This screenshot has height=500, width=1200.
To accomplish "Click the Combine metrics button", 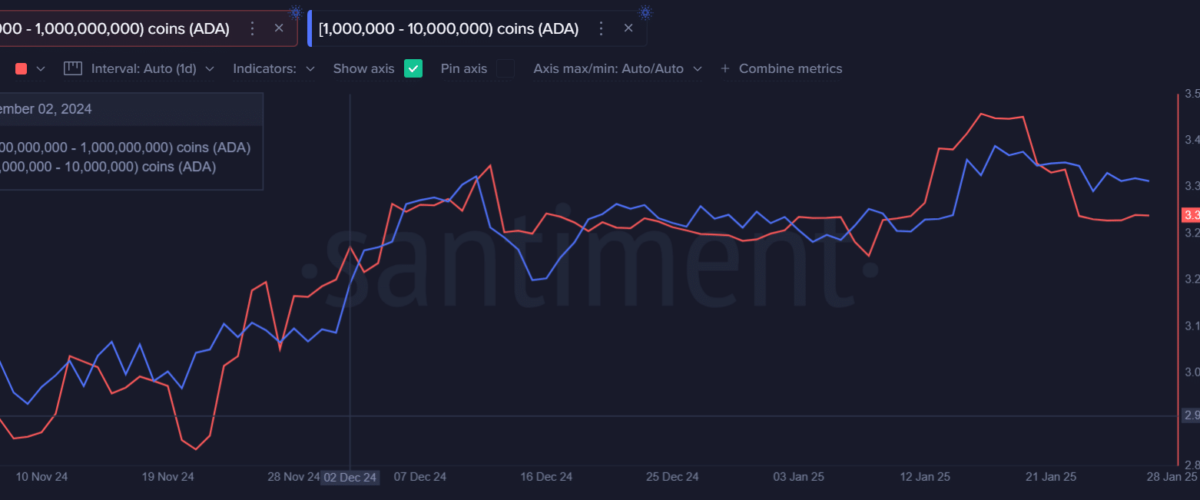I will pos(790,69).
